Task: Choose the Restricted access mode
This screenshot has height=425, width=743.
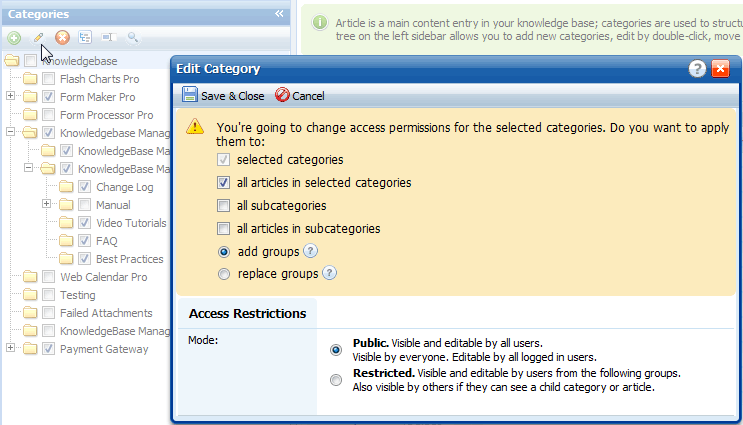Action: (336, 380)
